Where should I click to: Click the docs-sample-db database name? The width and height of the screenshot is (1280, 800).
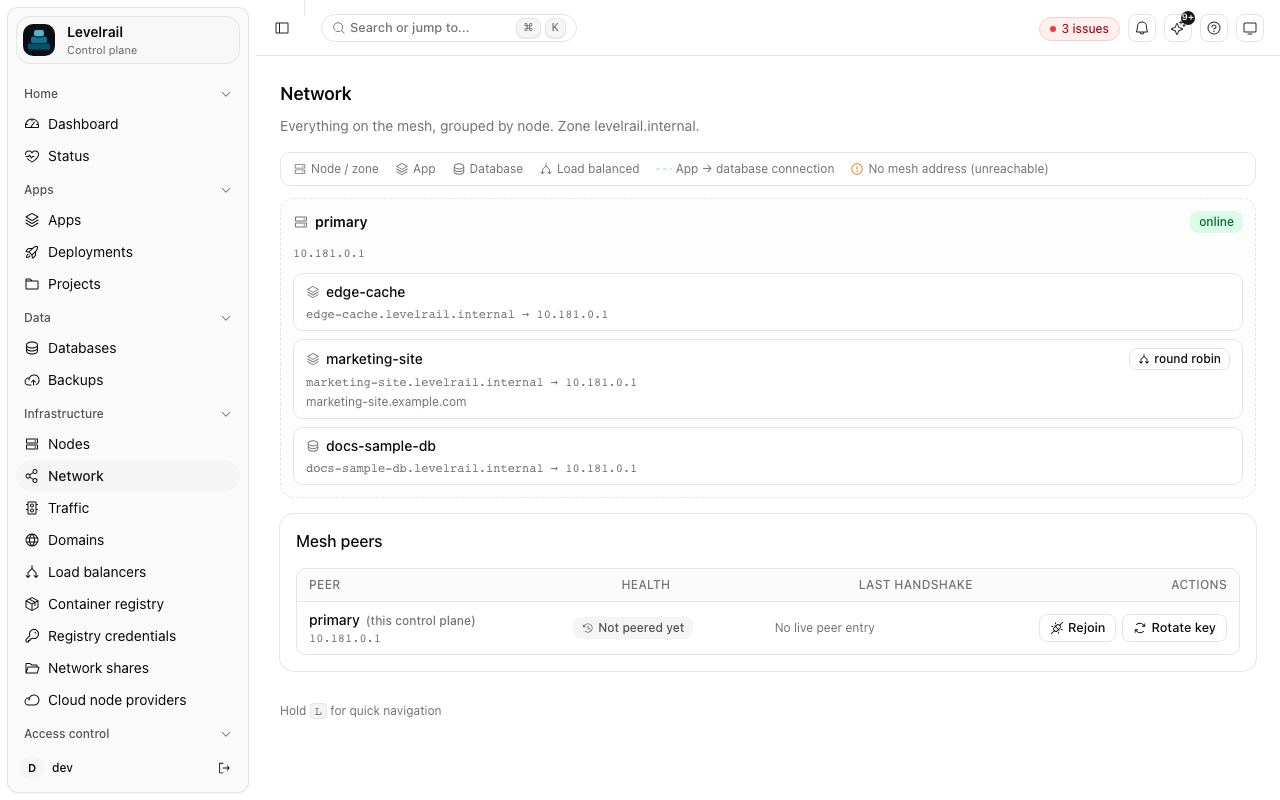coord(381,446)
